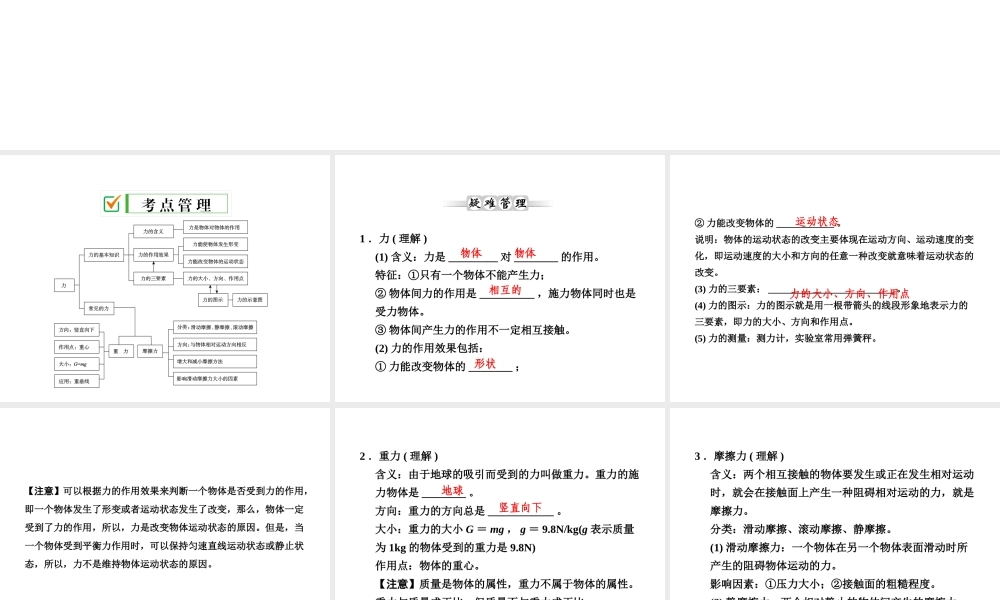This screenshot has height=600, width=1000.
Task: Select the 力是物体对物体的作用 node
Action: [216, 227]
